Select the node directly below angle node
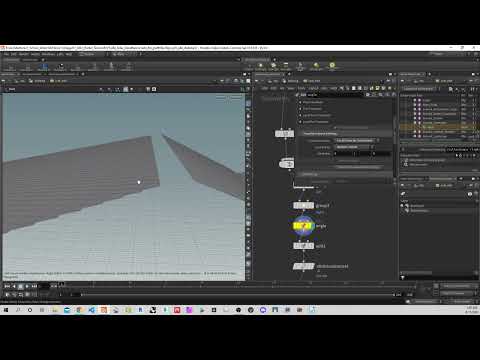 pyautogui.click(x=303, y=246)
